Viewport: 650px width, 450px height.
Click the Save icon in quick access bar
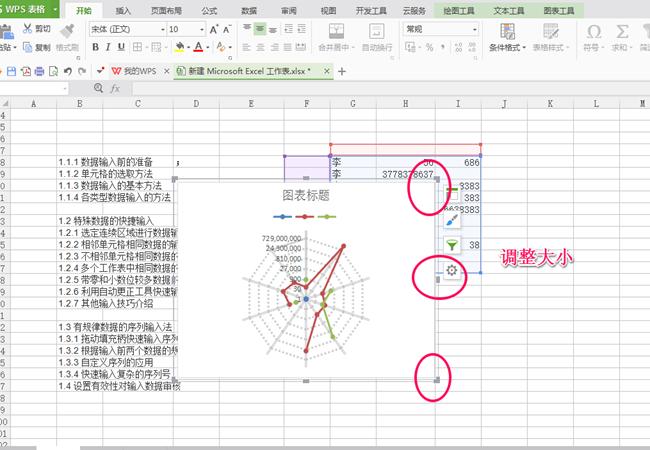(12, 71)
